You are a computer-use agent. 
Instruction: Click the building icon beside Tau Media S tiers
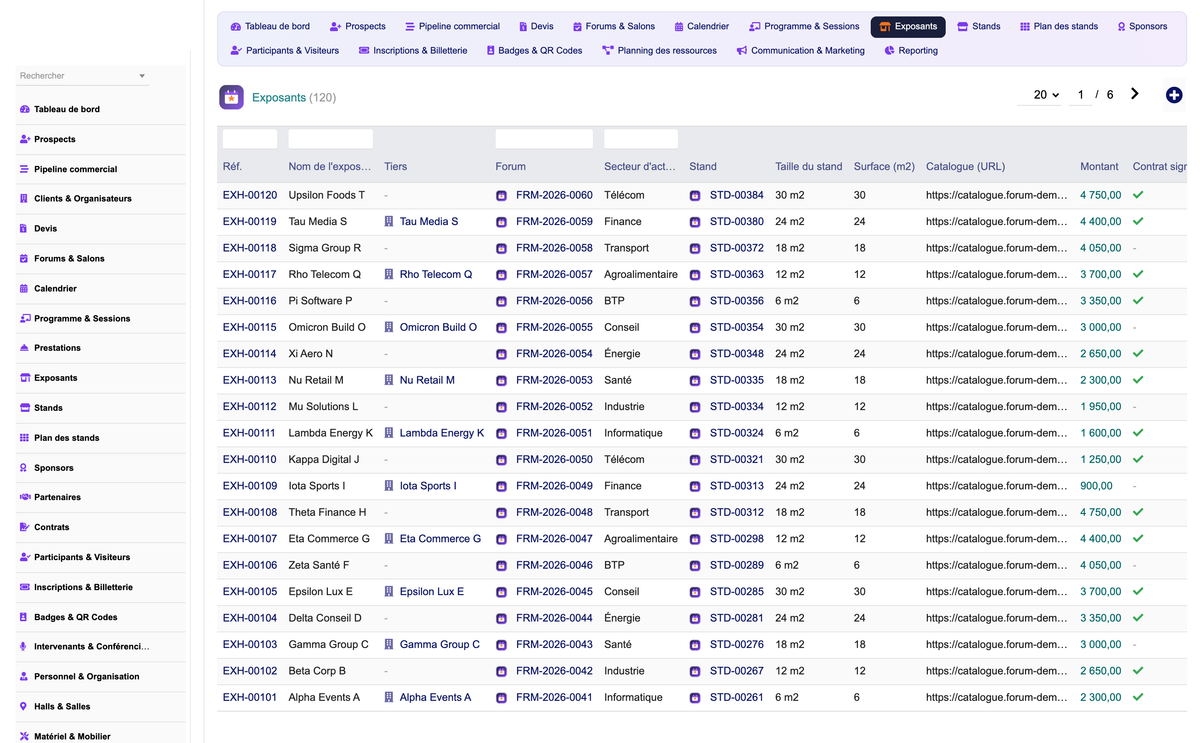[x=389, y=221]
